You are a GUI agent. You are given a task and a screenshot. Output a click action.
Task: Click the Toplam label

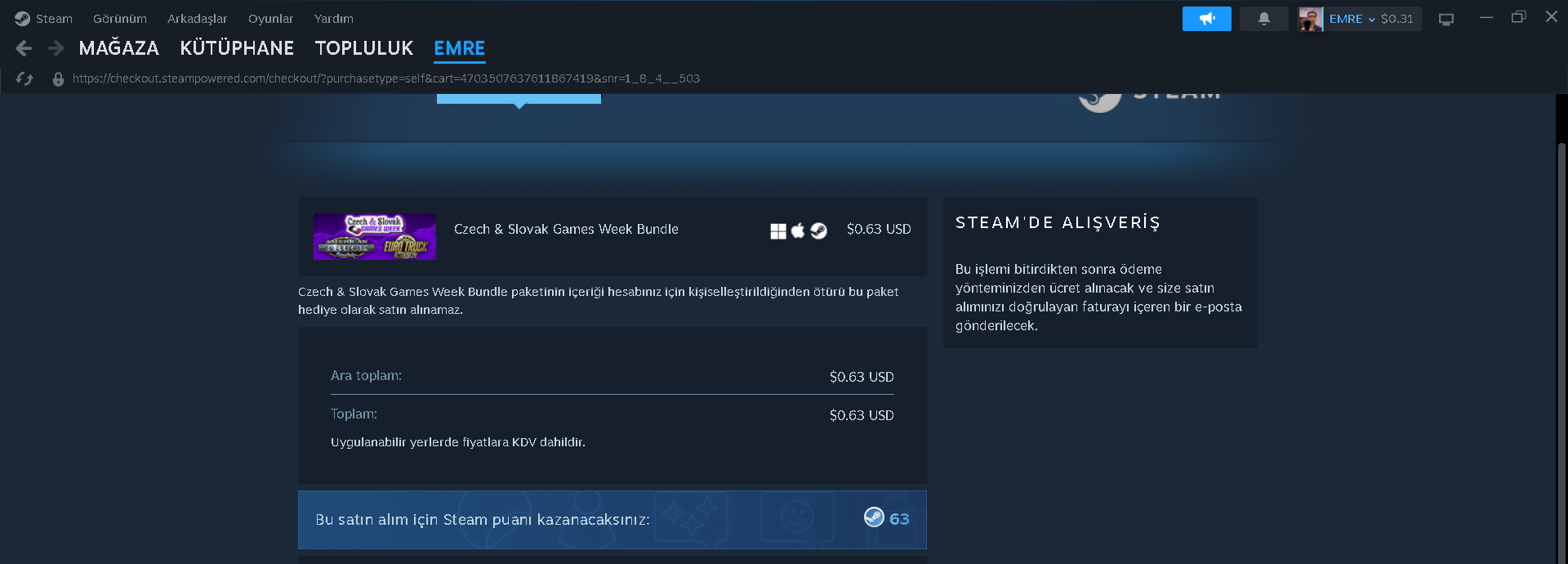pyautogui.click(x=354, y=414)
